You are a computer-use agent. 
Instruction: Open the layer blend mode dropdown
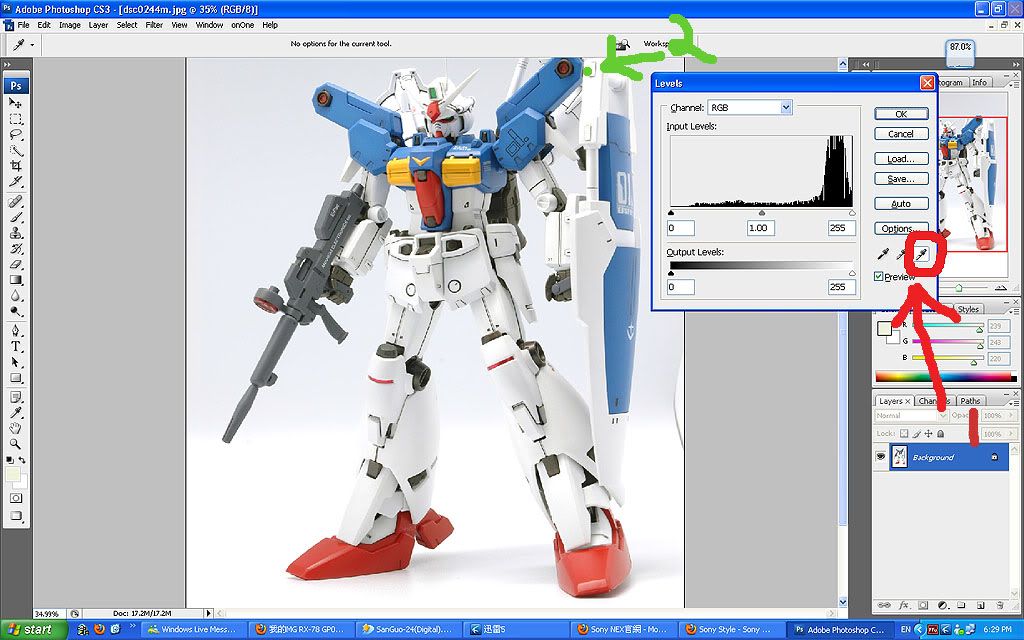point(911,415)
